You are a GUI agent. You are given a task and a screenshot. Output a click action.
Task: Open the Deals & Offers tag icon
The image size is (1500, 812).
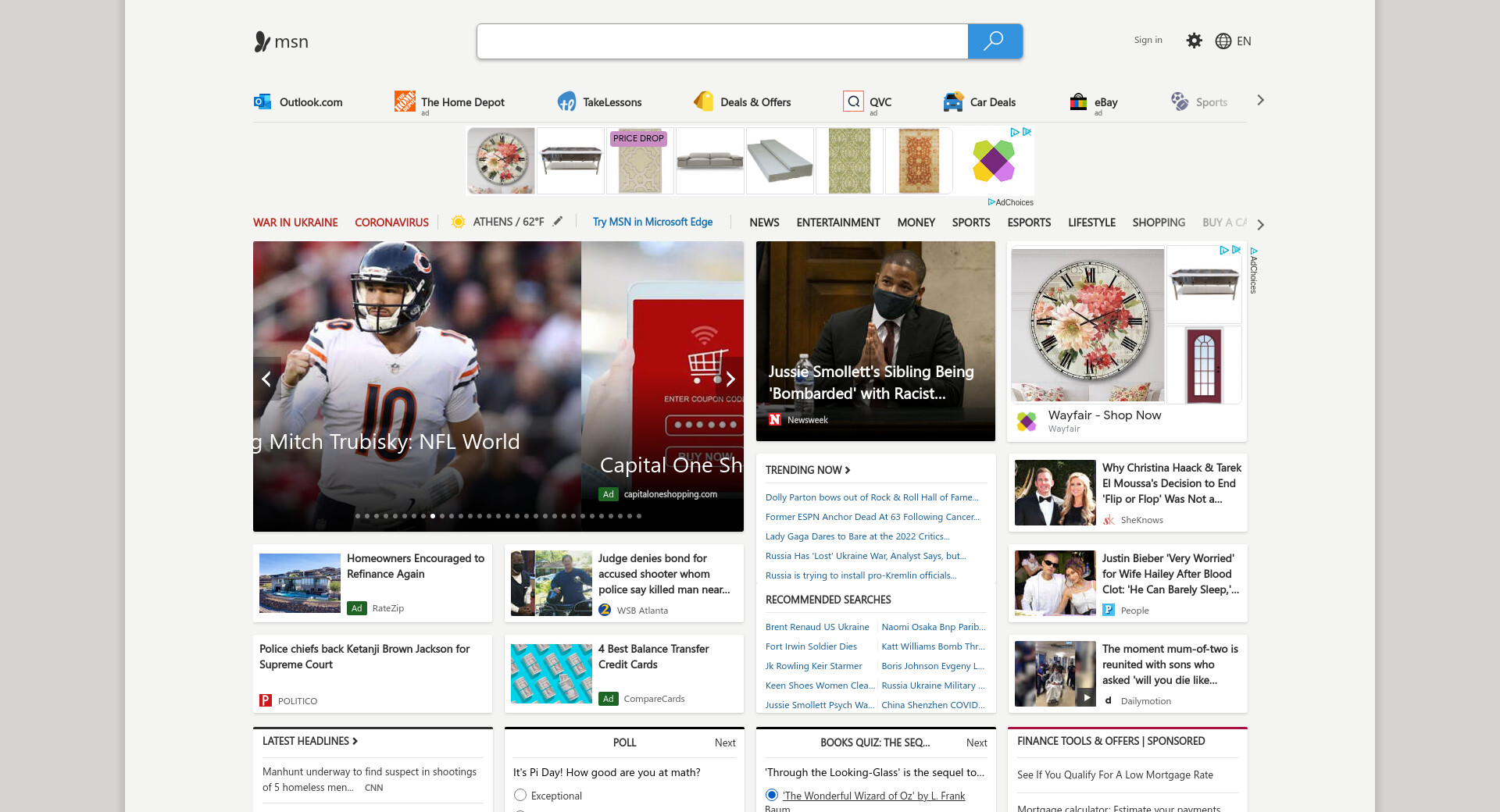click(703, 101)
